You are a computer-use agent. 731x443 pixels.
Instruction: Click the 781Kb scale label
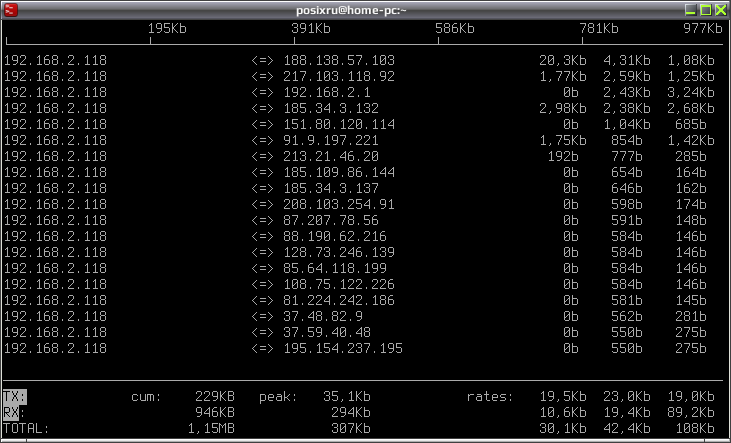599,28
